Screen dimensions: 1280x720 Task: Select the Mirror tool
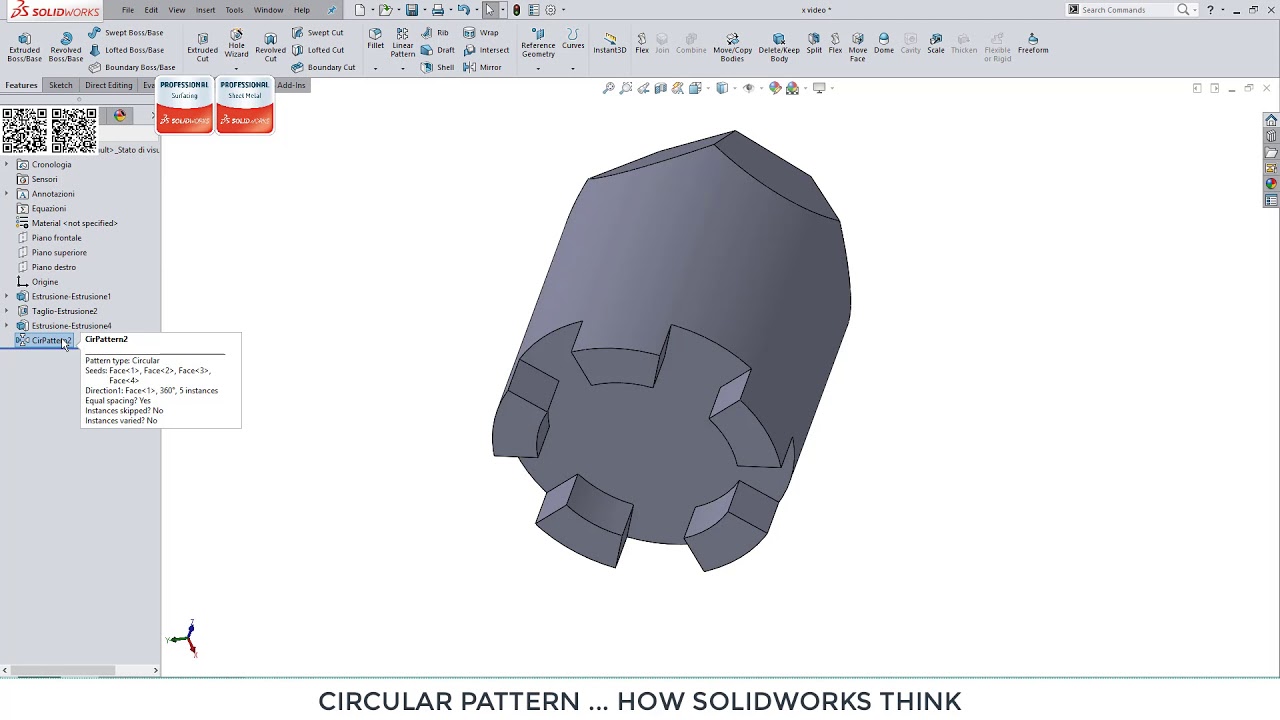[483, 67]
